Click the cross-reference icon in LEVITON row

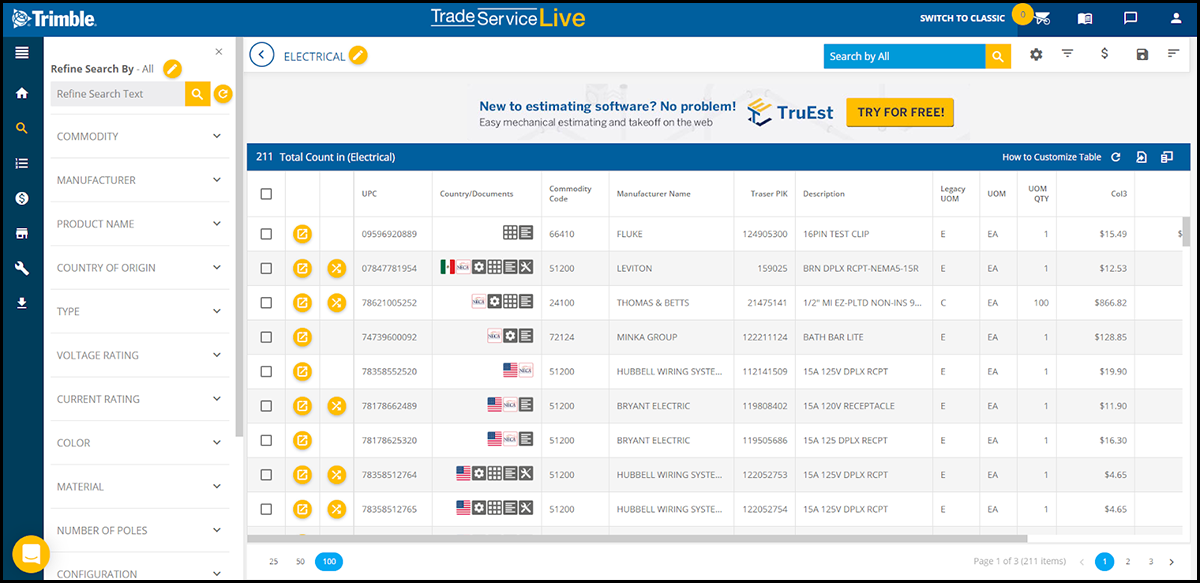[x=337, y=268]
